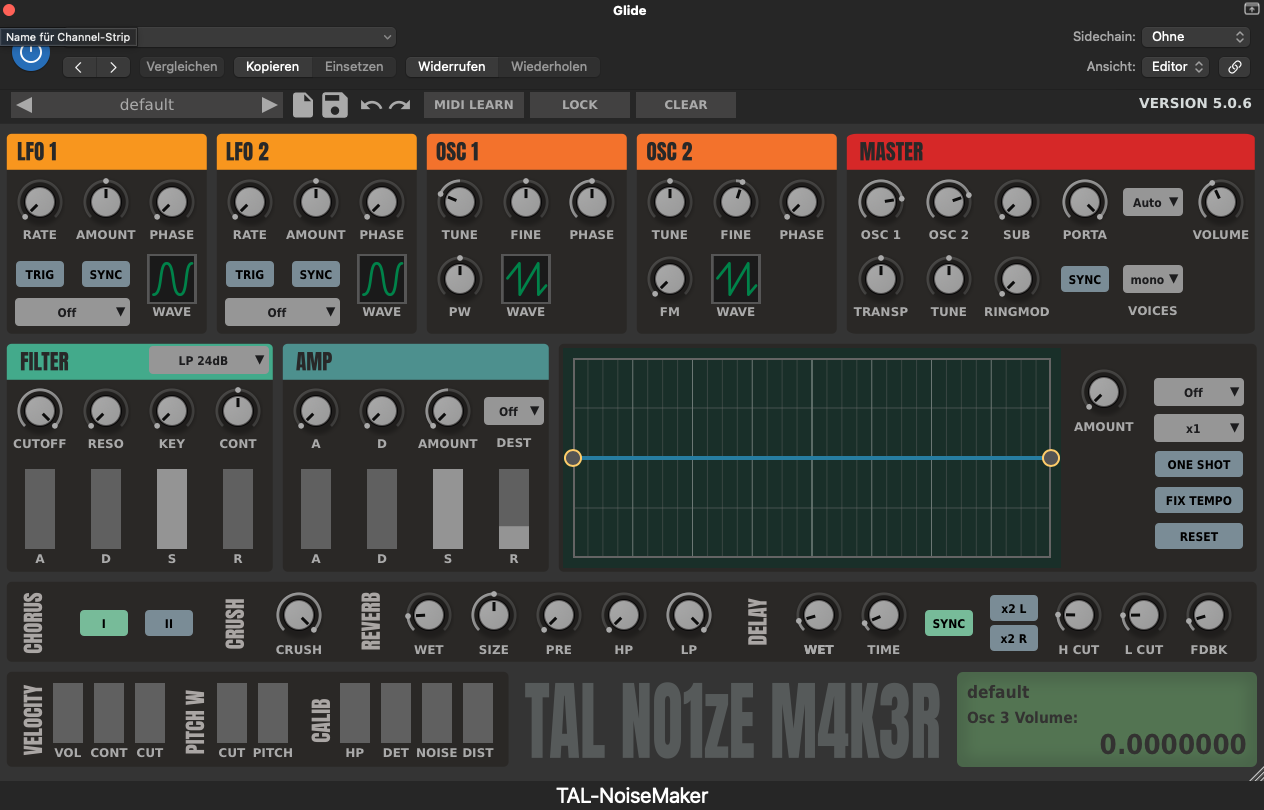Enable Chorus I
The width and height of the screenshot is (1264, 810).
click(104, 623)
